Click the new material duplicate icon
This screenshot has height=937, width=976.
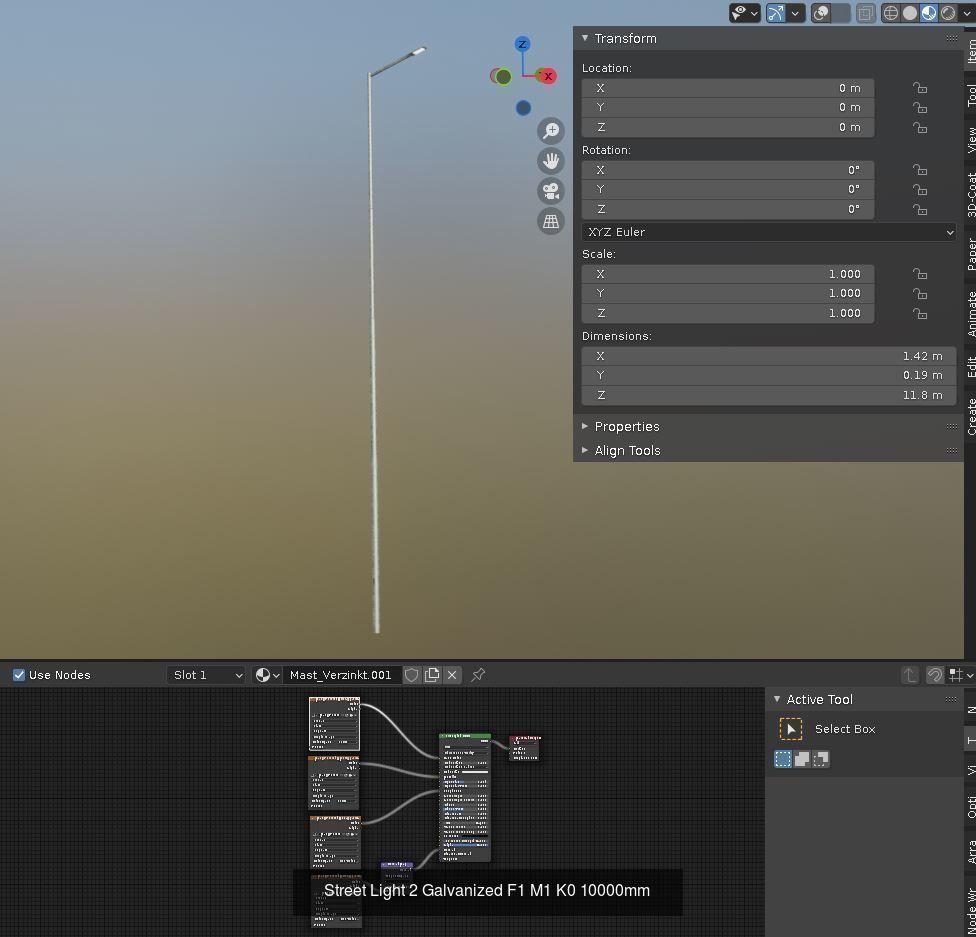pos(432,675)
